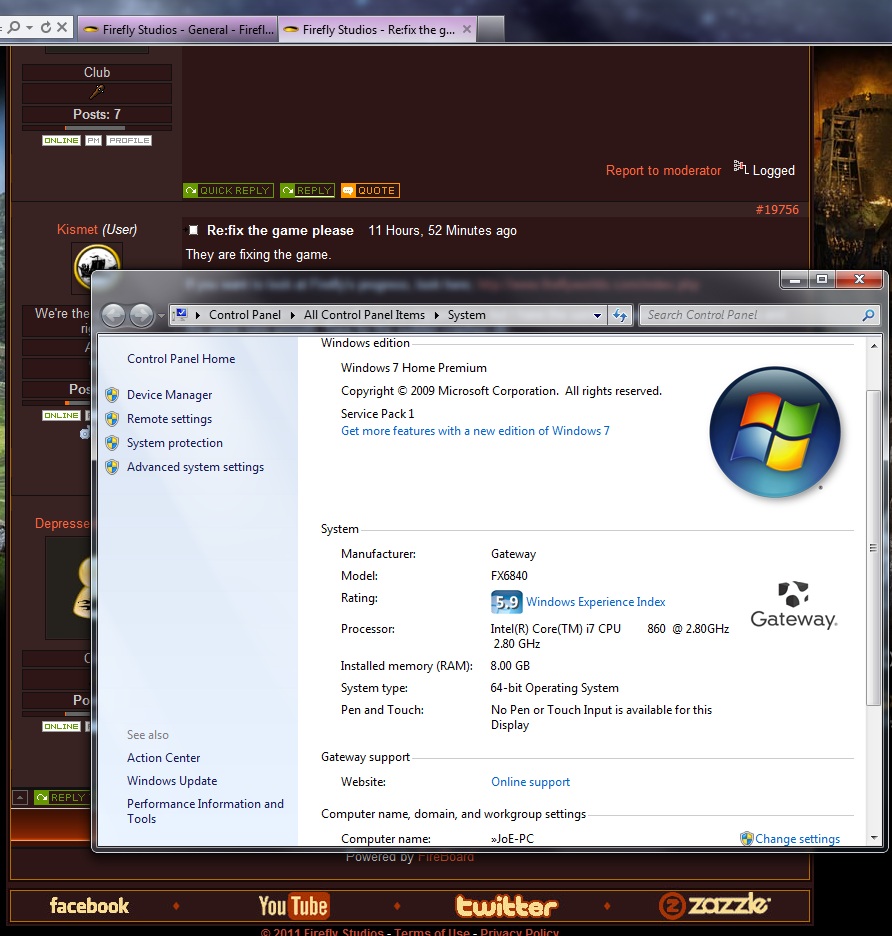This screenshot has height=936, width=892.
Task: Open the Twitter link in footer
Action: pos(506,906)
